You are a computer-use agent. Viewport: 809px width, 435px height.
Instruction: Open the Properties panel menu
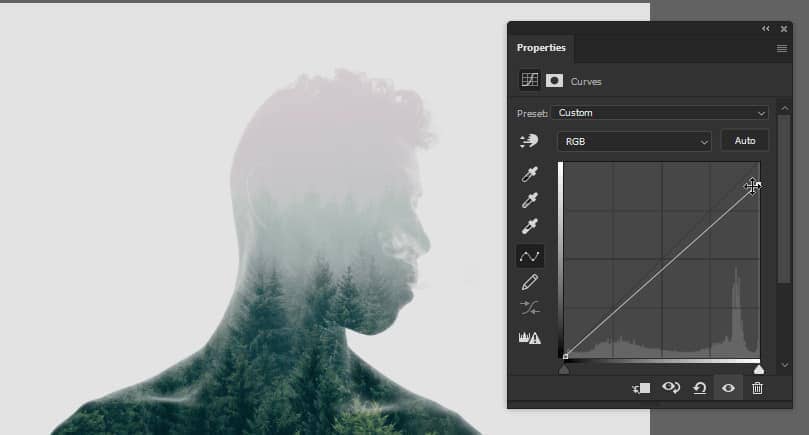(782, 49)
